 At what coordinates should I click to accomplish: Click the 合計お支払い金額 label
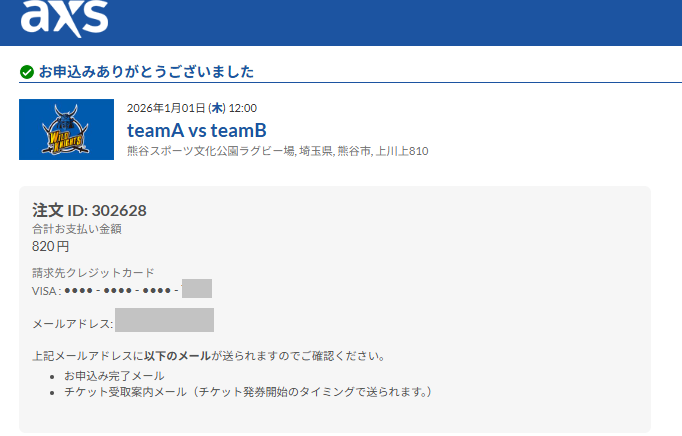[77, 229]
